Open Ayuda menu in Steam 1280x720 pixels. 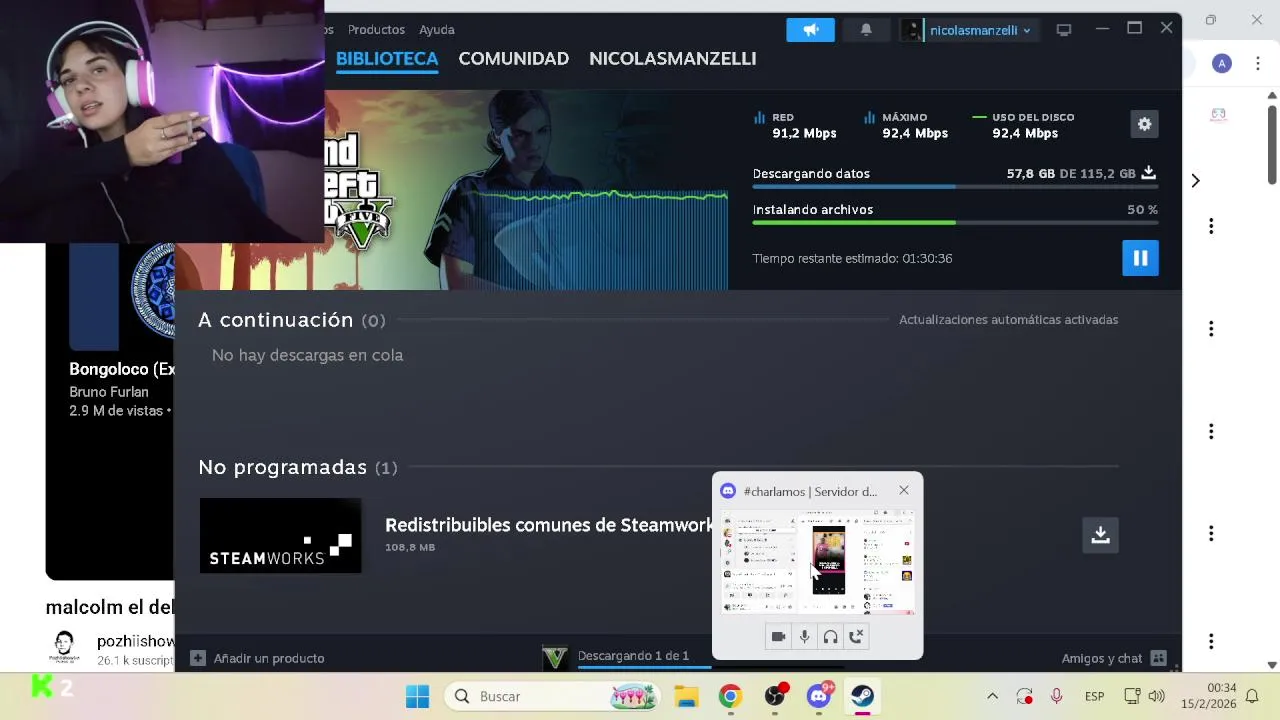[x=437, y=30]
